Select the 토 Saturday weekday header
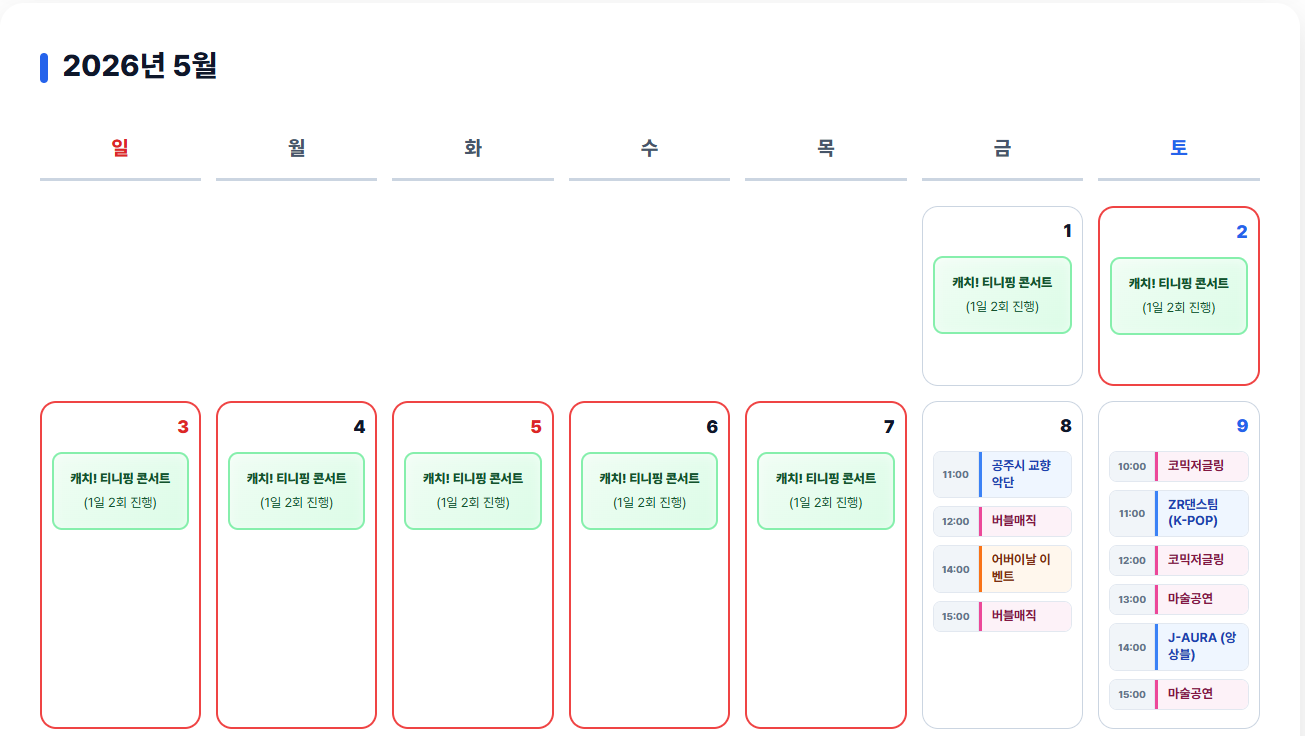The width and height of the screenshot is (1305, 736). [x=1178, y=147]
